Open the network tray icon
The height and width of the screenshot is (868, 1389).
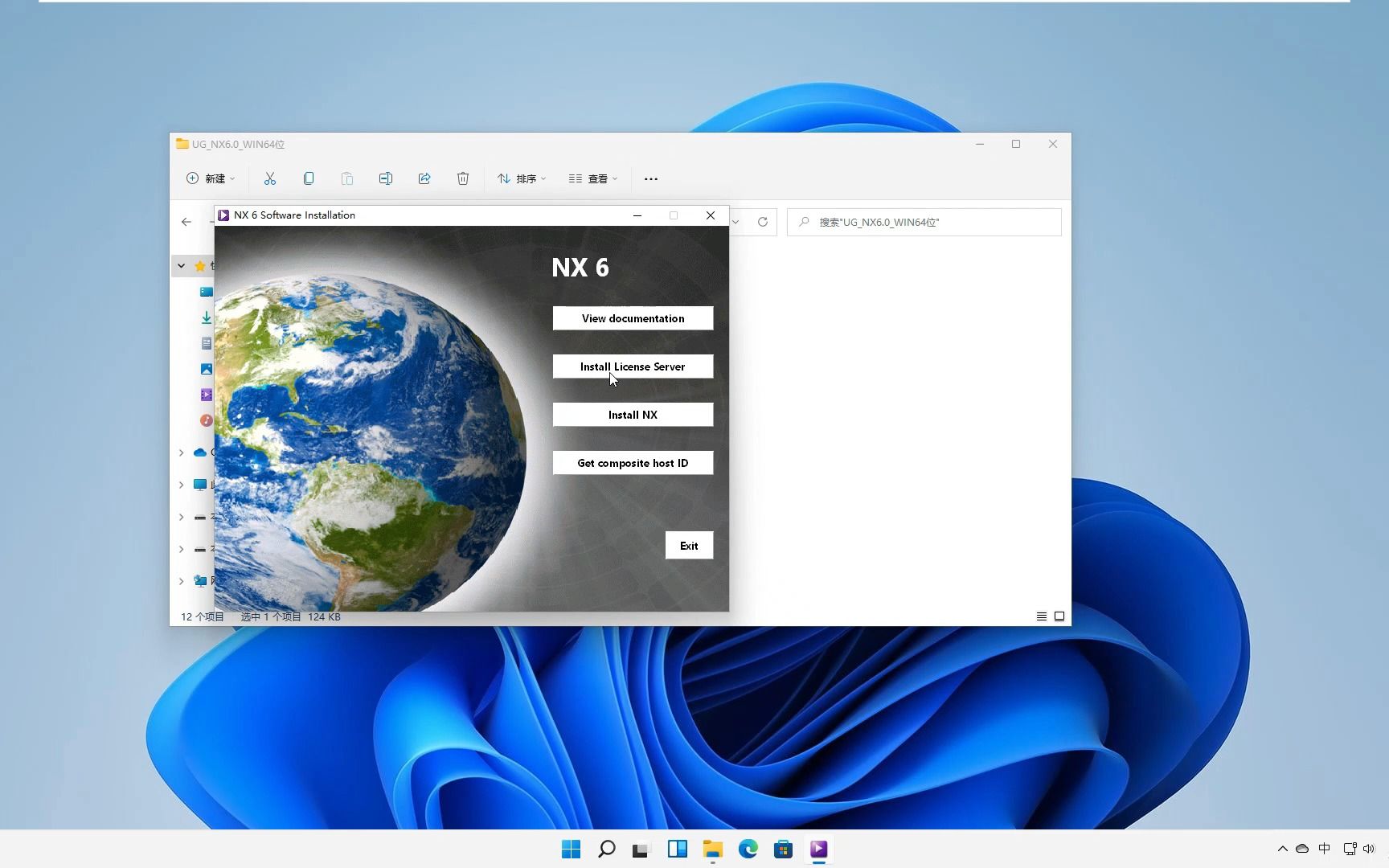tap(1350, 849)
